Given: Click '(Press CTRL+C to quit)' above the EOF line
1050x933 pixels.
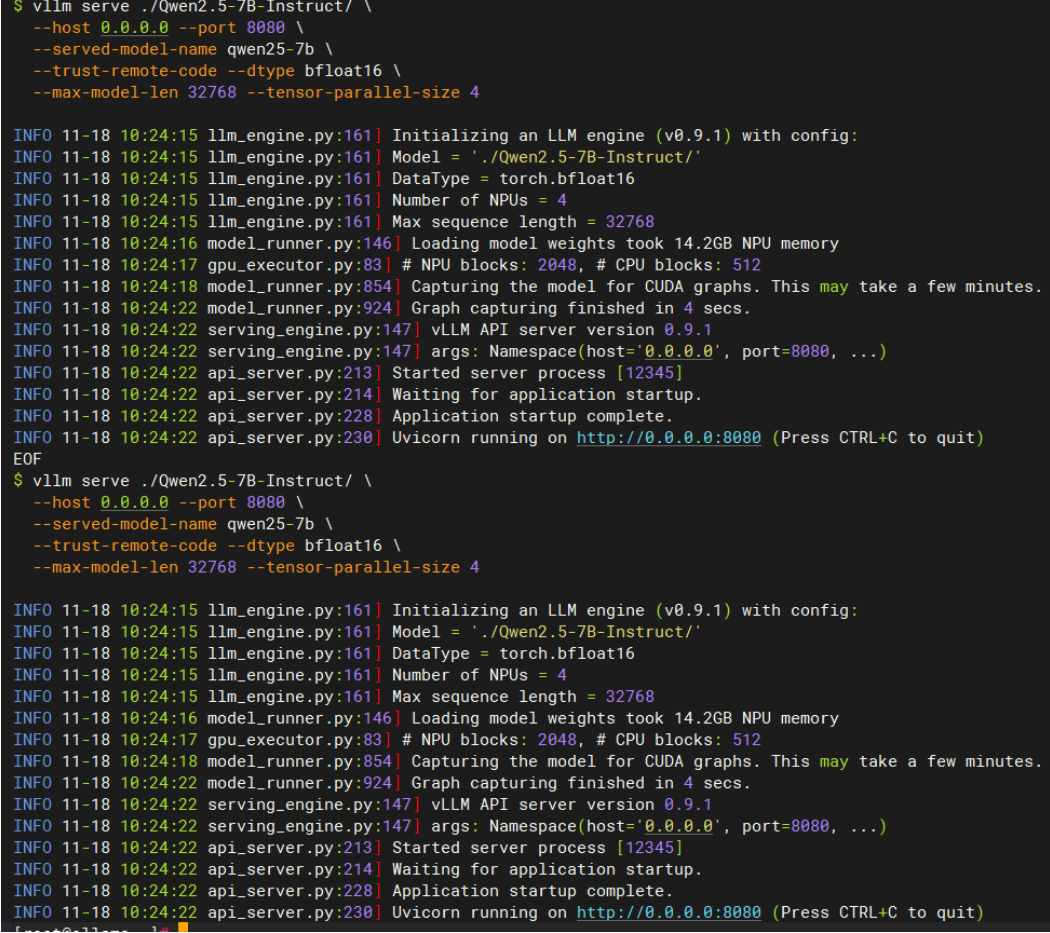Looking at the screenshot, I should 878,438.
